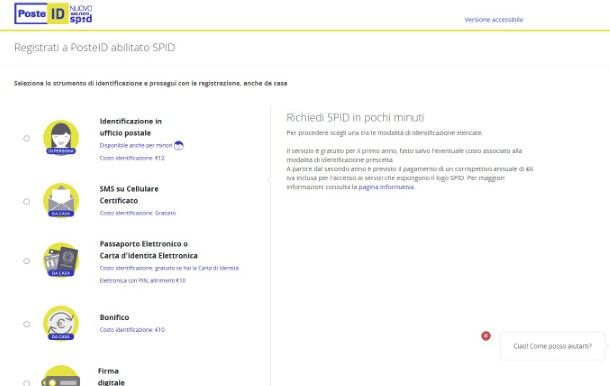
Task: Click the passport and ID card icon
Action: coord(61,260)
